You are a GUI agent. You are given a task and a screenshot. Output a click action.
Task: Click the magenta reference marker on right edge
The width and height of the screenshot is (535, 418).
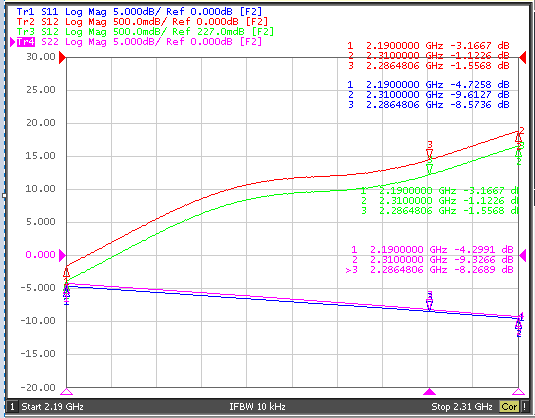tap(522, 255)
